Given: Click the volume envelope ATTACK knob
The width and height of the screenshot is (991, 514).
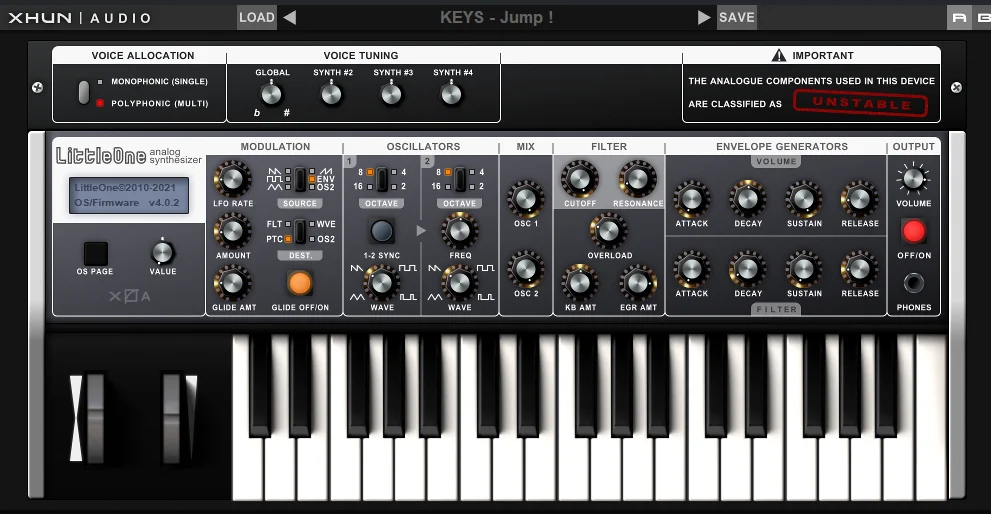Looking at the screenshot, I should [691, 199].
